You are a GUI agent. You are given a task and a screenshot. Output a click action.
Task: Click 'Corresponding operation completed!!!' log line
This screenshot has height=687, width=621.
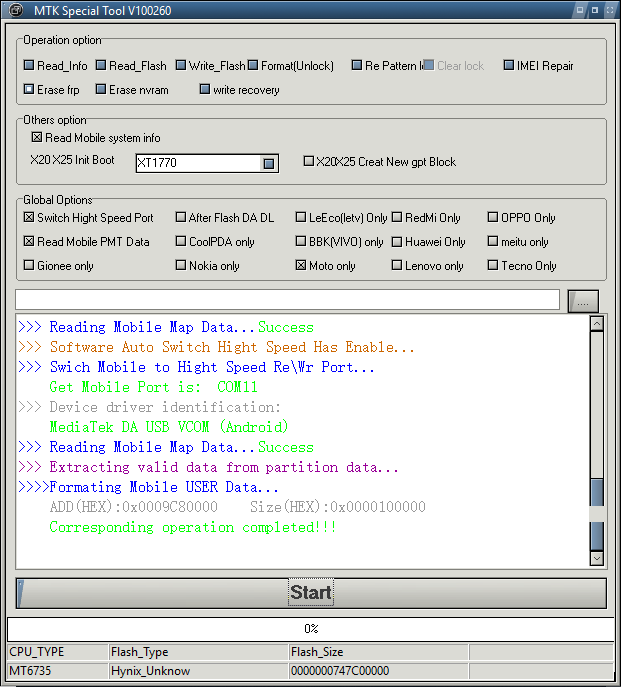(193, 527)
